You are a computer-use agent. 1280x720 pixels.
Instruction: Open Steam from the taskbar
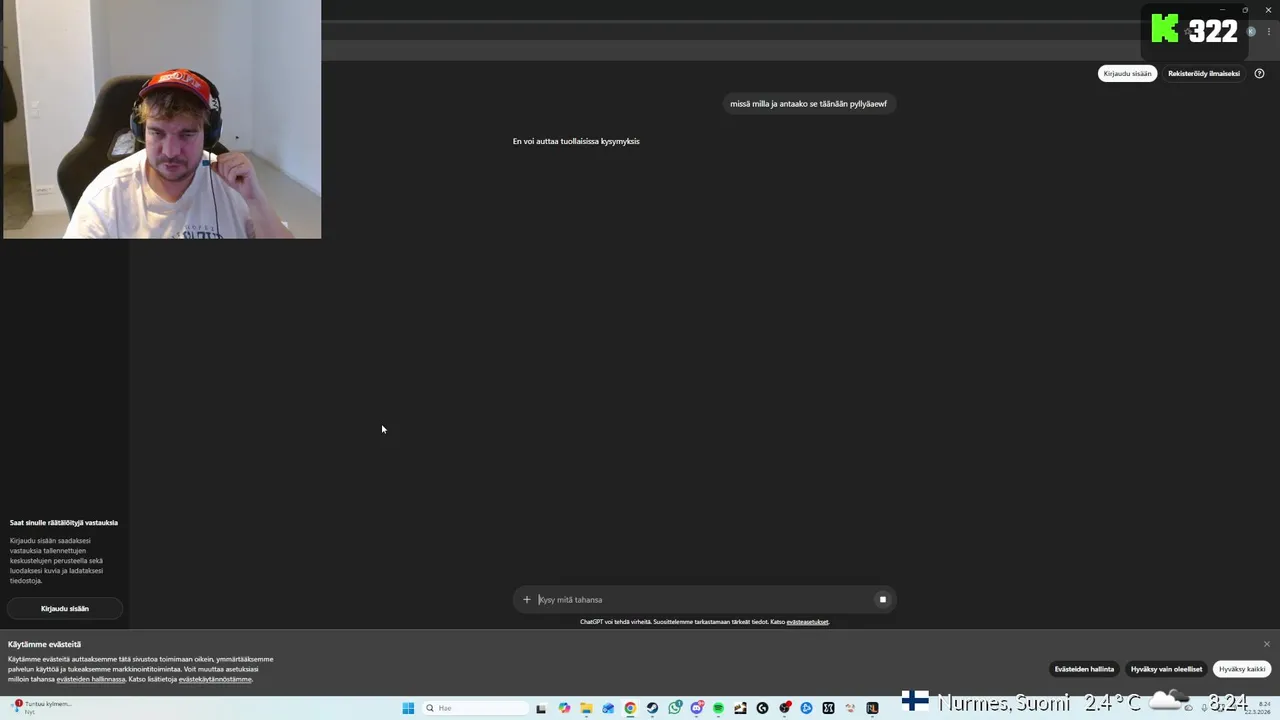click(652, 708)
